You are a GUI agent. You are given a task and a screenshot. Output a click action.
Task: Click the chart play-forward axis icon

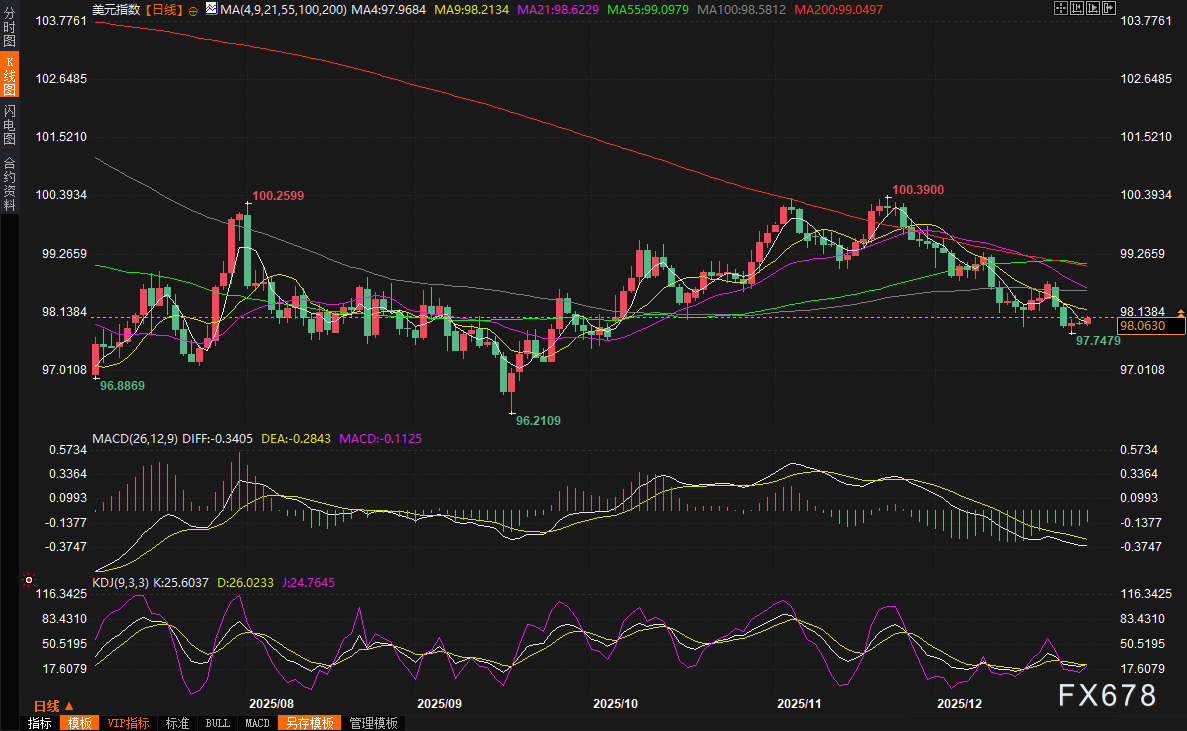1092,8
